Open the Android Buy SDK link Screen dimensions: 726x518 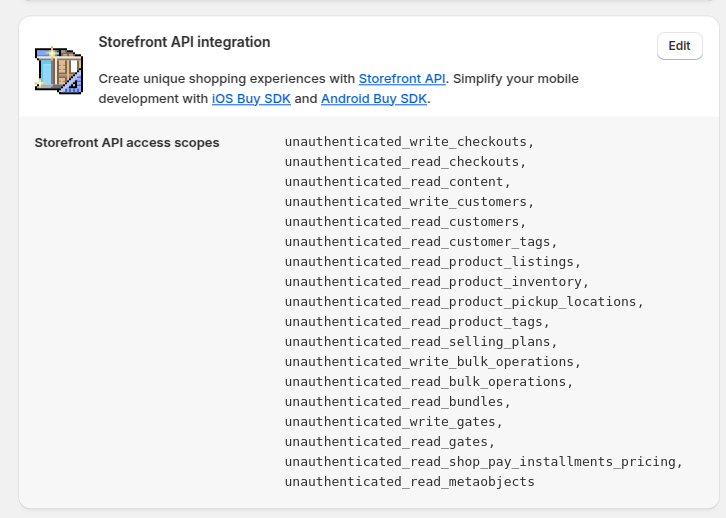click(x=374, y=99)
